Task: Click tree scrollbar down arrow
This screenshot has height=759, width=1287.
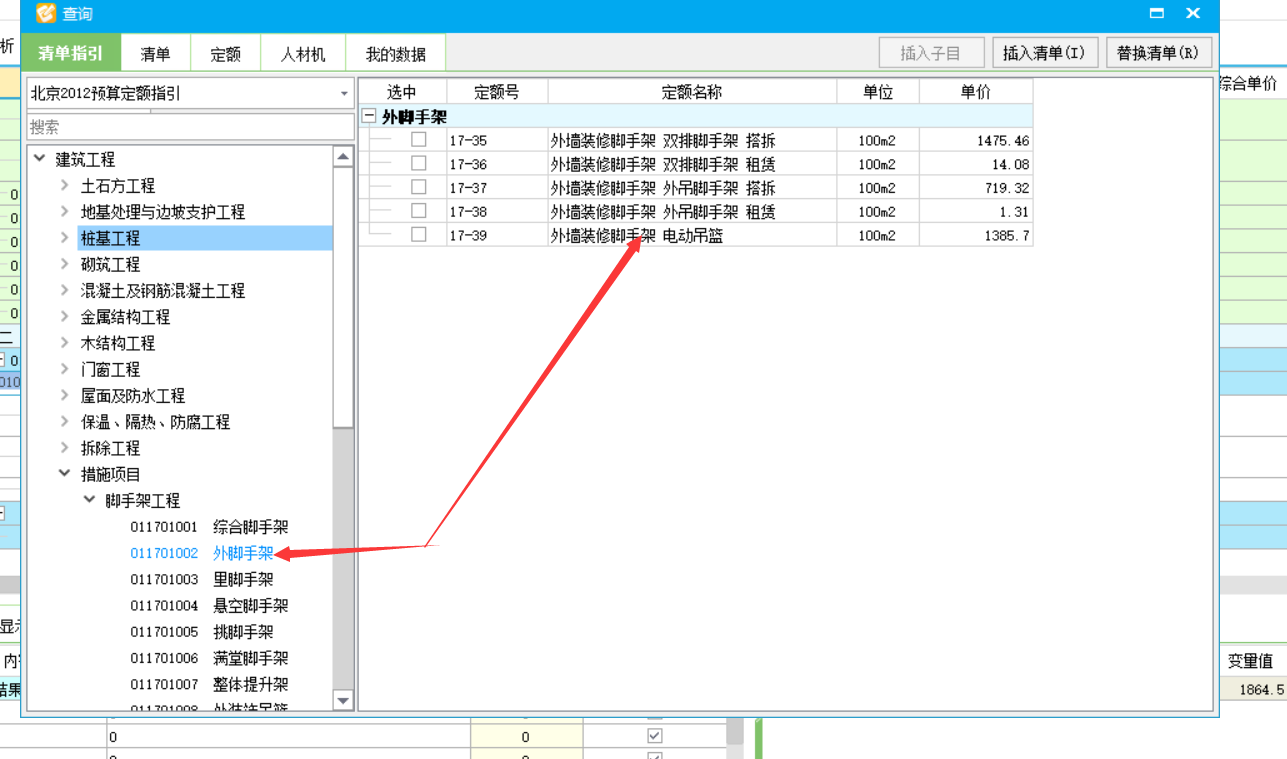Action: 343,701
